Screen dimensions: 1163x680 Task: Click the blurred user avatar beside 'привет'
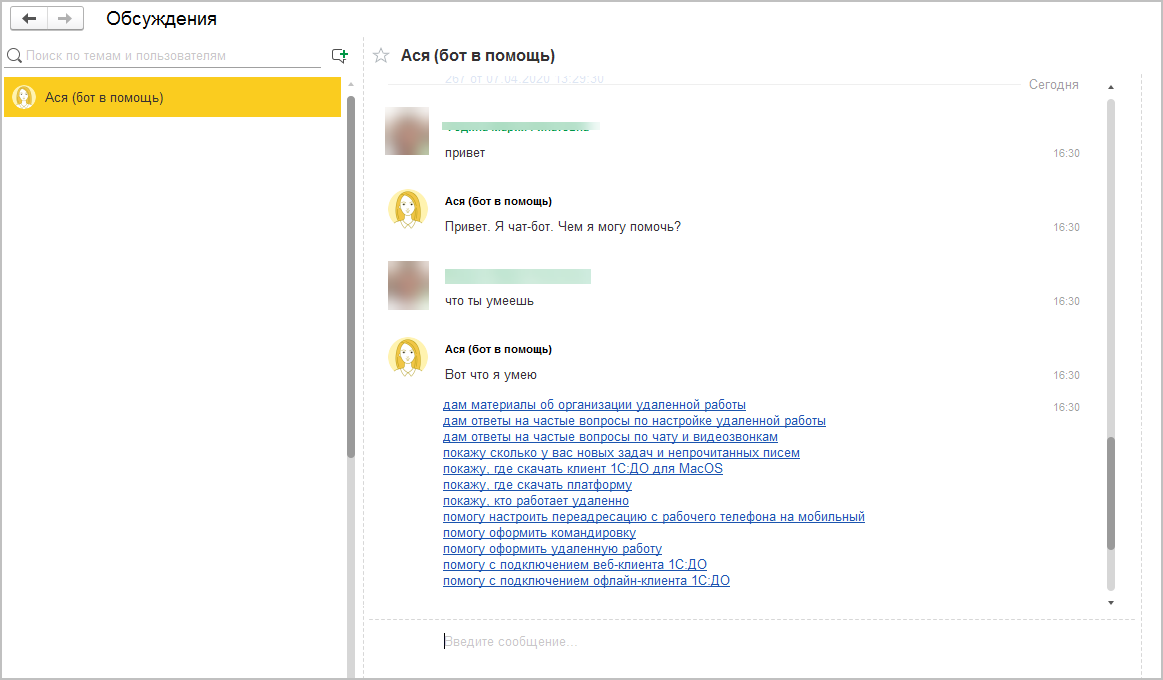tap(407, 131)
